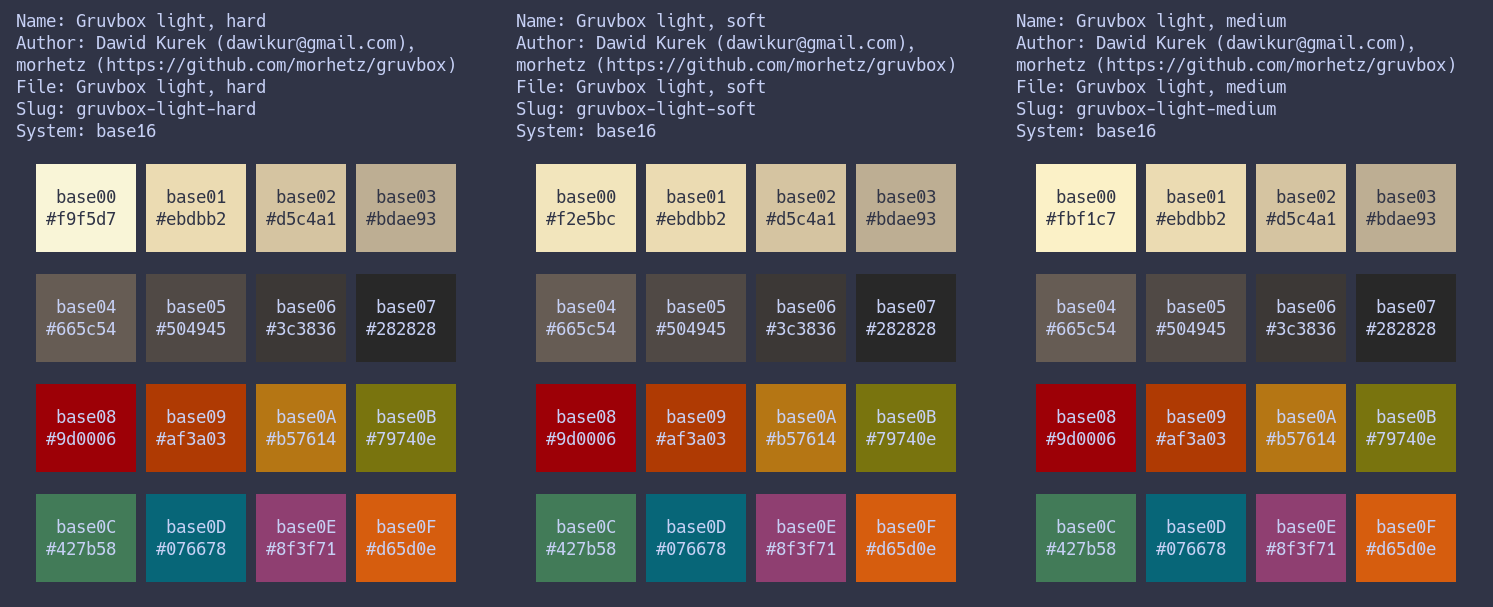The height and width of the screenshot is (607, 1493).
Task: Click base0C green swatch in medium theme
Action: pyautogui.click(x=1086, y=538)
